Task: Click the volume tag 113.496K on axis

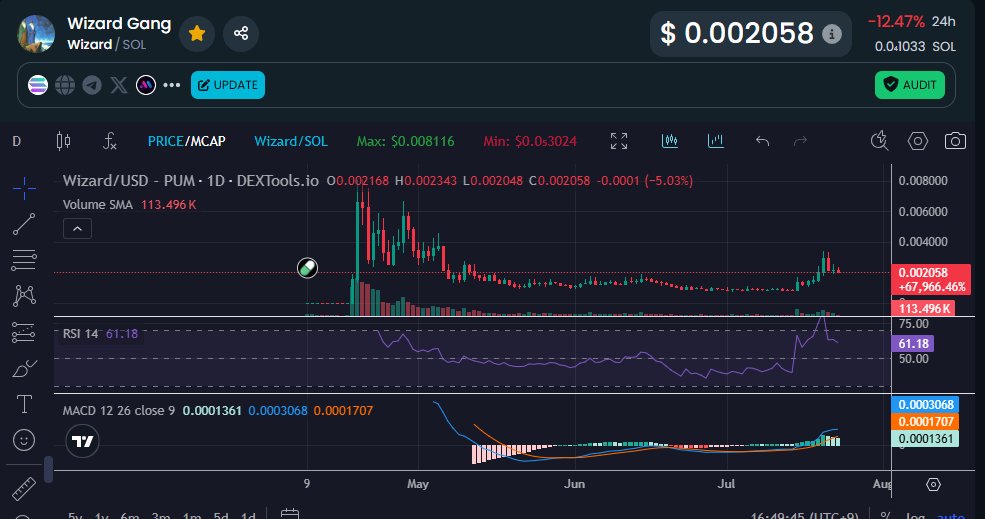Action: click(x=923, y=309)
